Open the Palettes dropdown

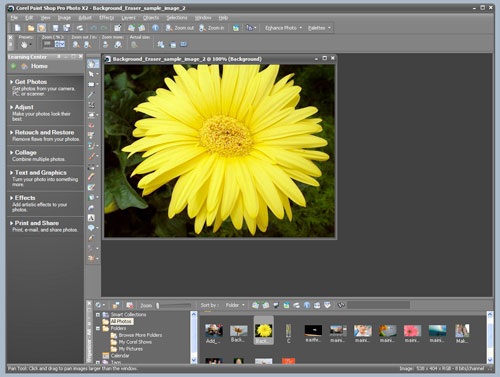[319, 28]
